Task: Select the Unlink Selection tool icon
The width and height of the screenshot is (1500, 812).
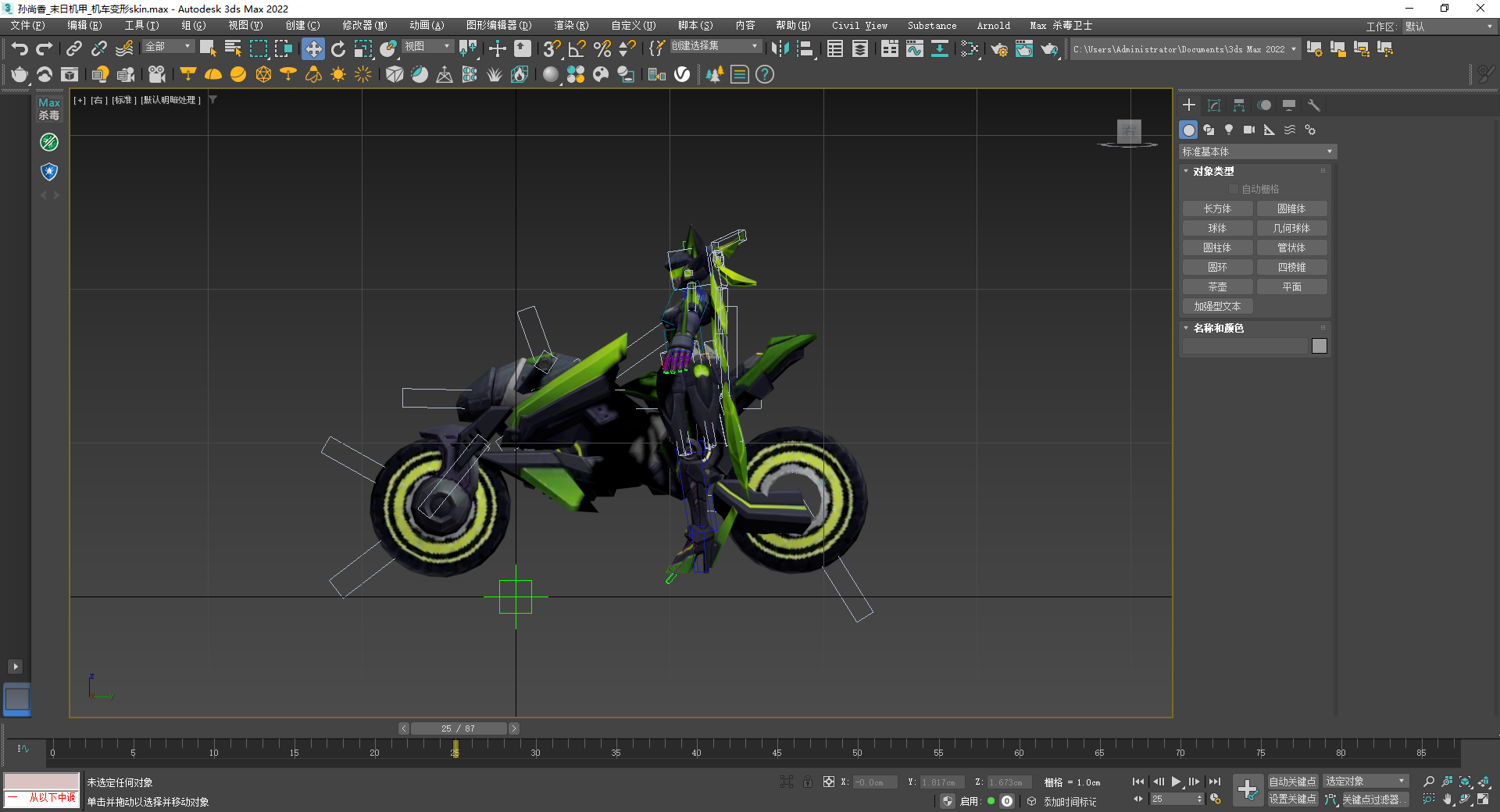Action: [x=99, y=49]
